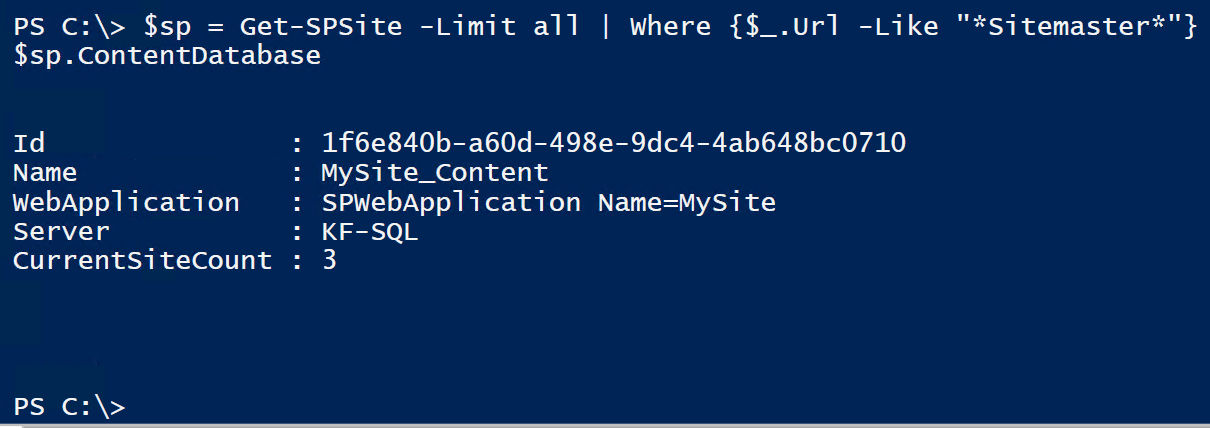Image resolution: width=1210 pixels, height=428 pixels.
Task: Select the SPWebApplication Name=MySite value
Action: 548,202
